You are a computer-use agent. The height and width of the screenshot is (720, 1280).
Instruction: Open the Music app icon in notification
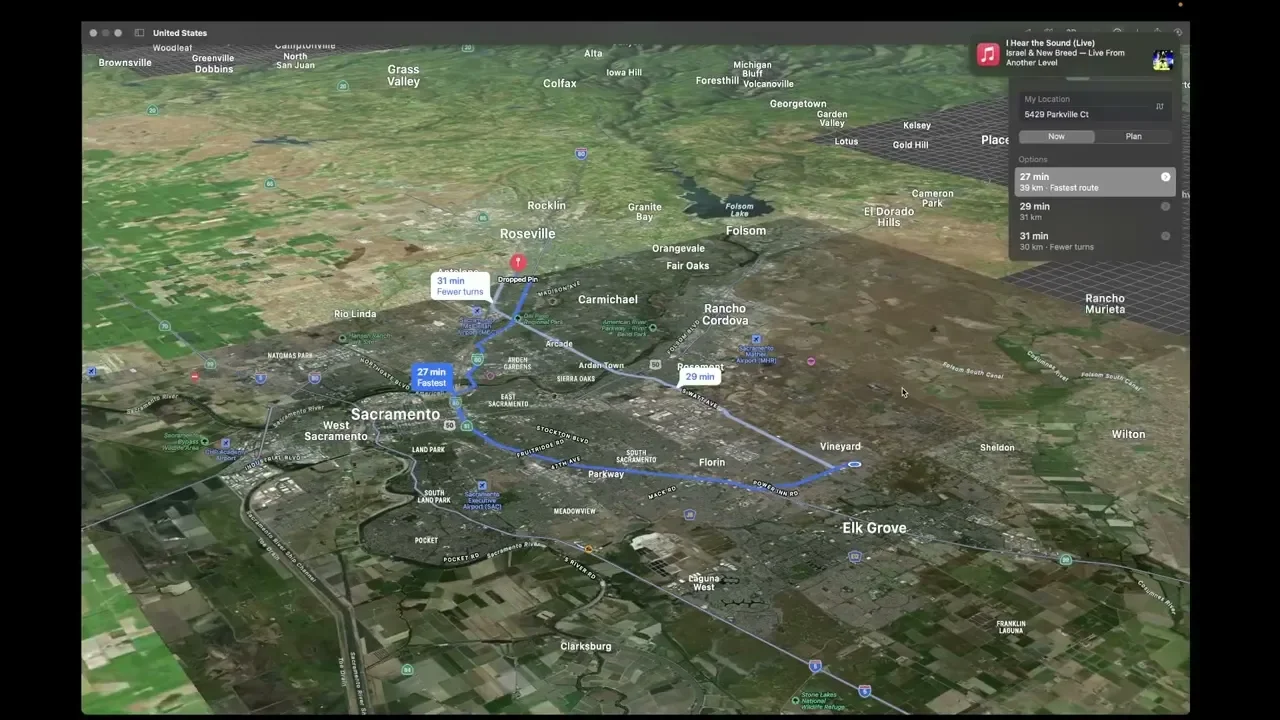click(988, 54)
